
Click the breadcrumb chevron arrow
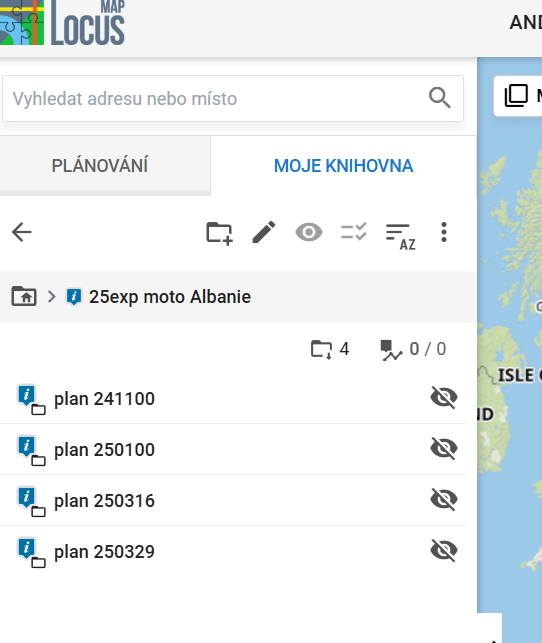pyautogui.click(x=51, y=296)
